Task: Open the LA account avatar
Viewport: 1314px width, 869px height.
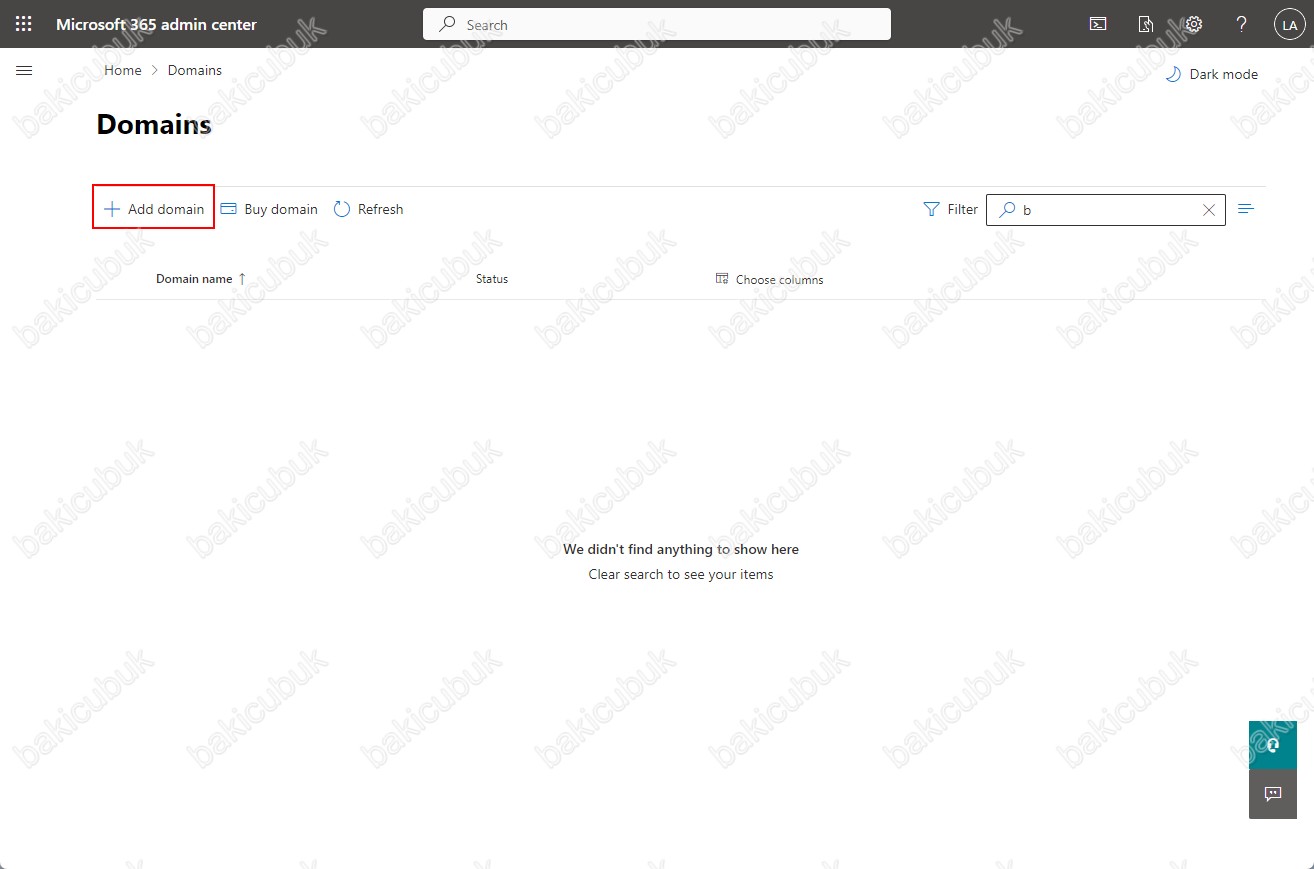Action: point(1288,25)
